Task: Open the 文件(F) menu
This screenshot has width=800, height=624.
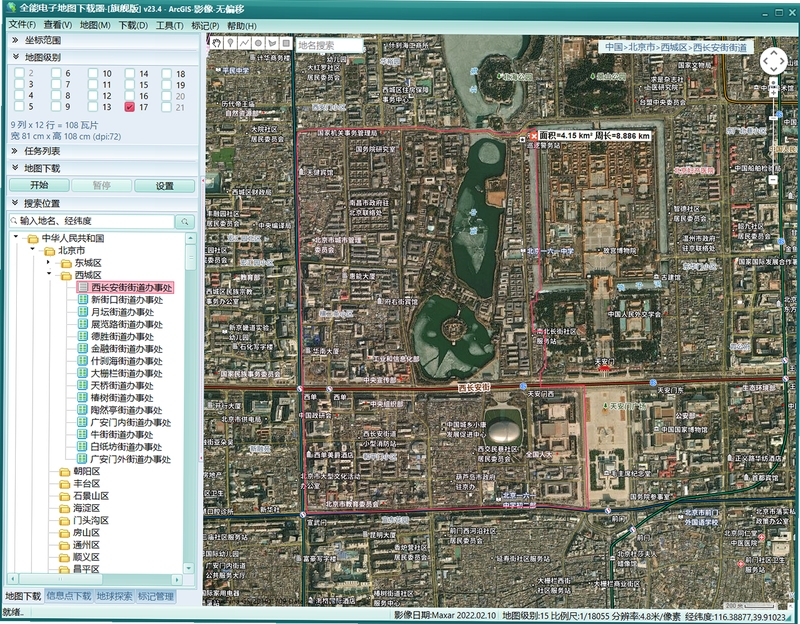Action: click(x=22, y=25)
